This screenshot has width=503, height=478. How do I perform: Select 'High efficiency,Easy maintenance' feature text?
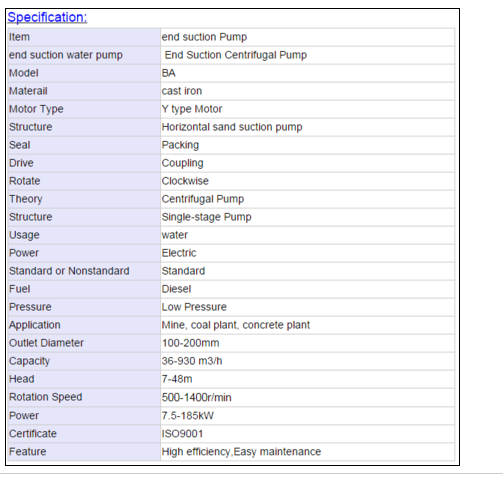(241, 452)
